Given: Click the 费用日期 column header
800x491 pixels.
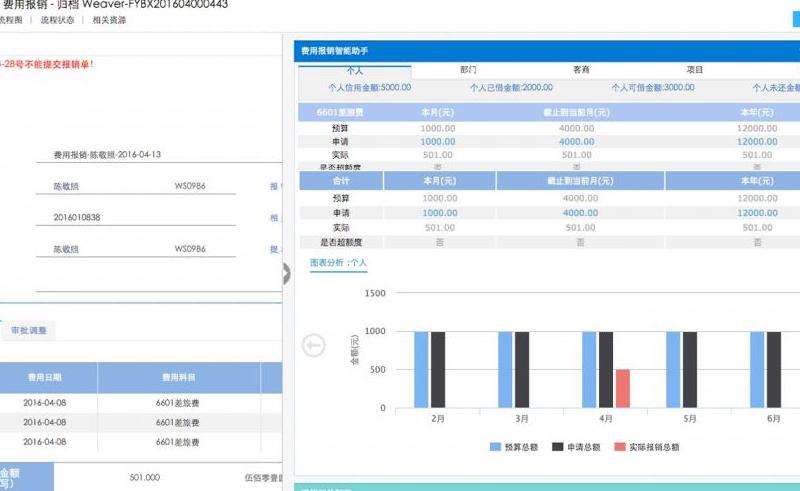Looking at the screenshot, I should 44,378.
